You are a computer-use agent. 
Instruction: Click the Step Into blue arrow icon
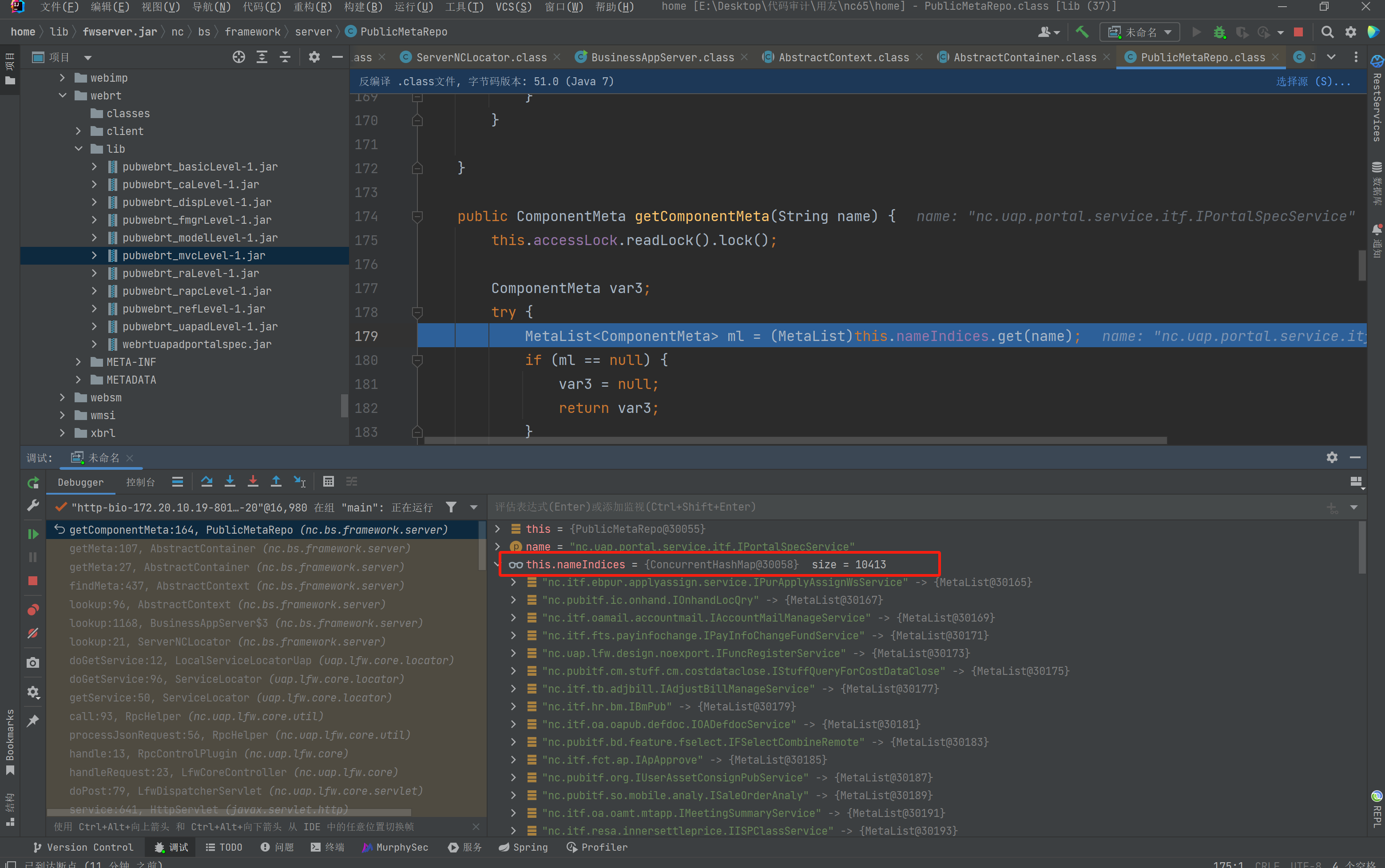tap(230, 482)
